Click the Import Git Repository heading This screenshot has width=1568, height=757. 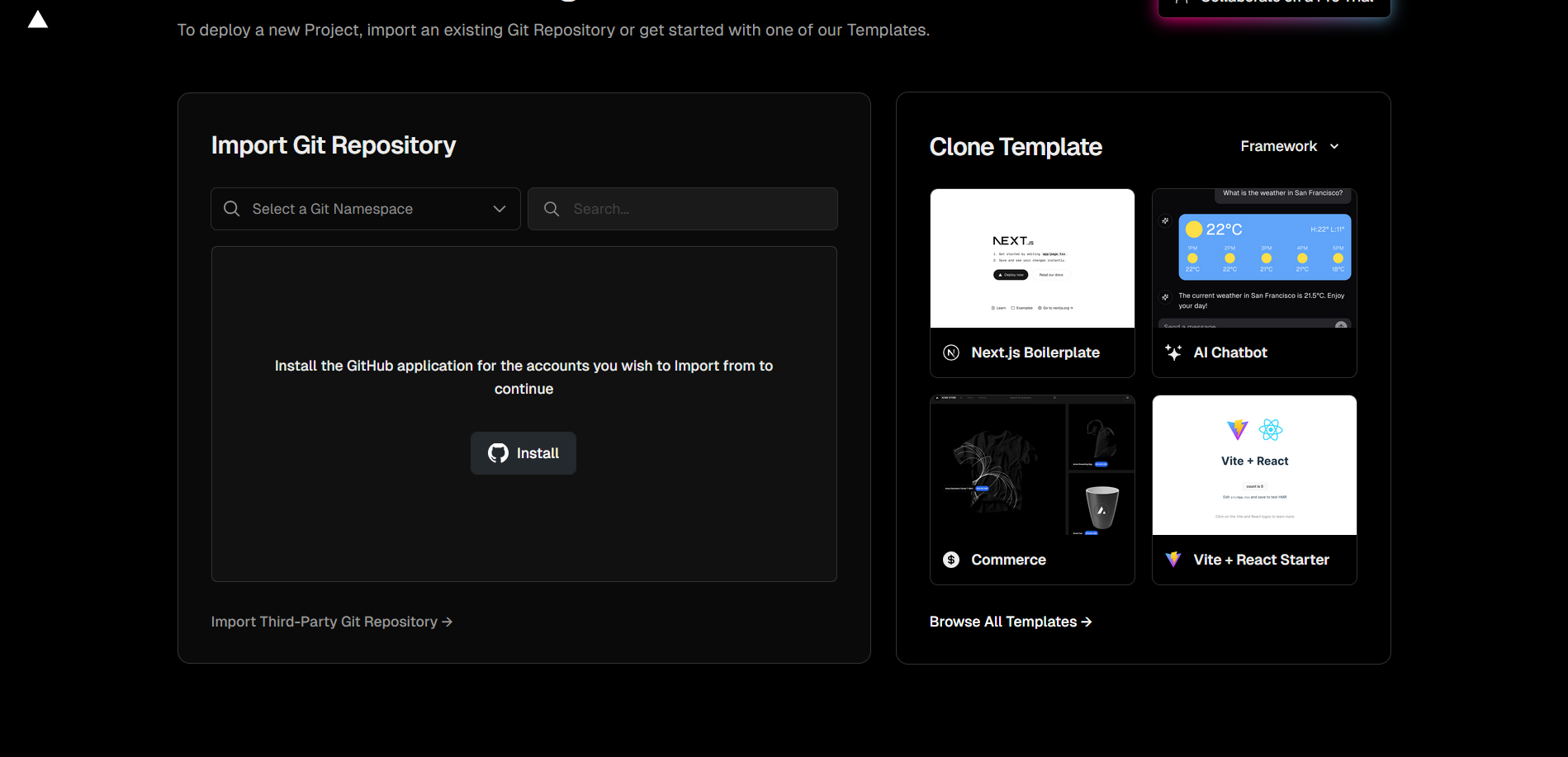(334, 145)
